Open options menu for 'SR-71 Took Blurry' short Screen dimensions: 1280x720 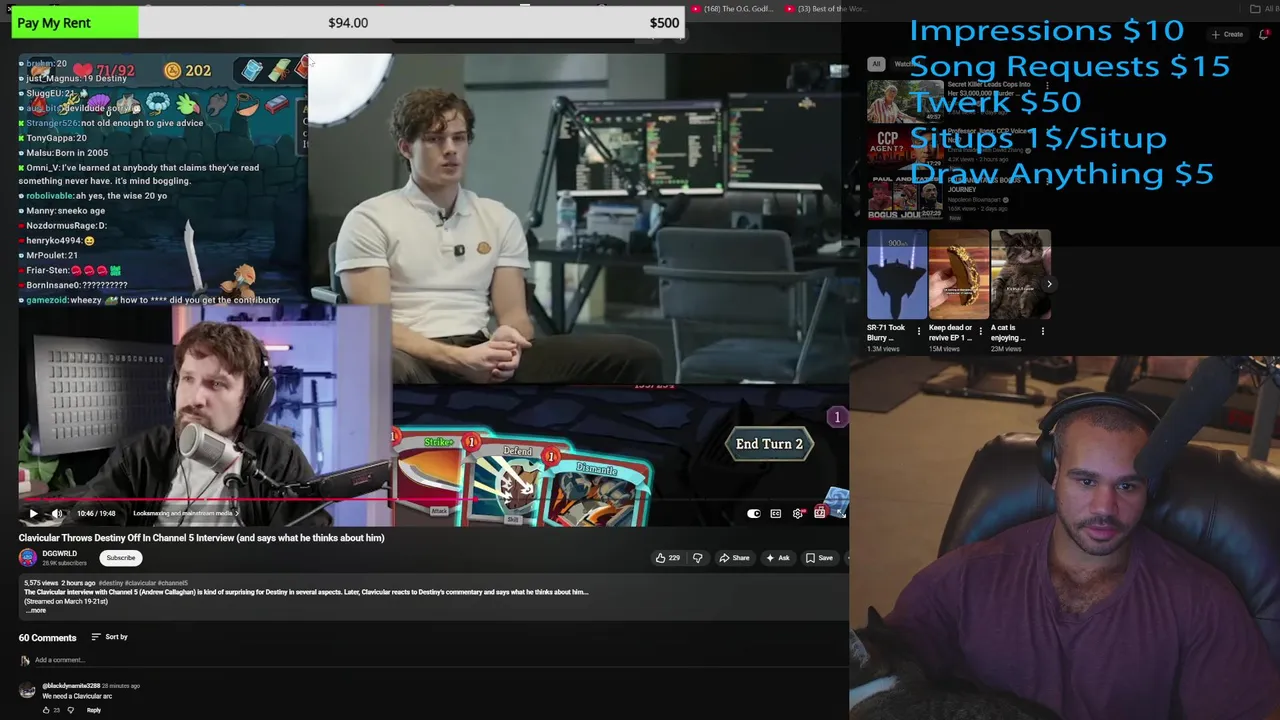pos(919,331)
